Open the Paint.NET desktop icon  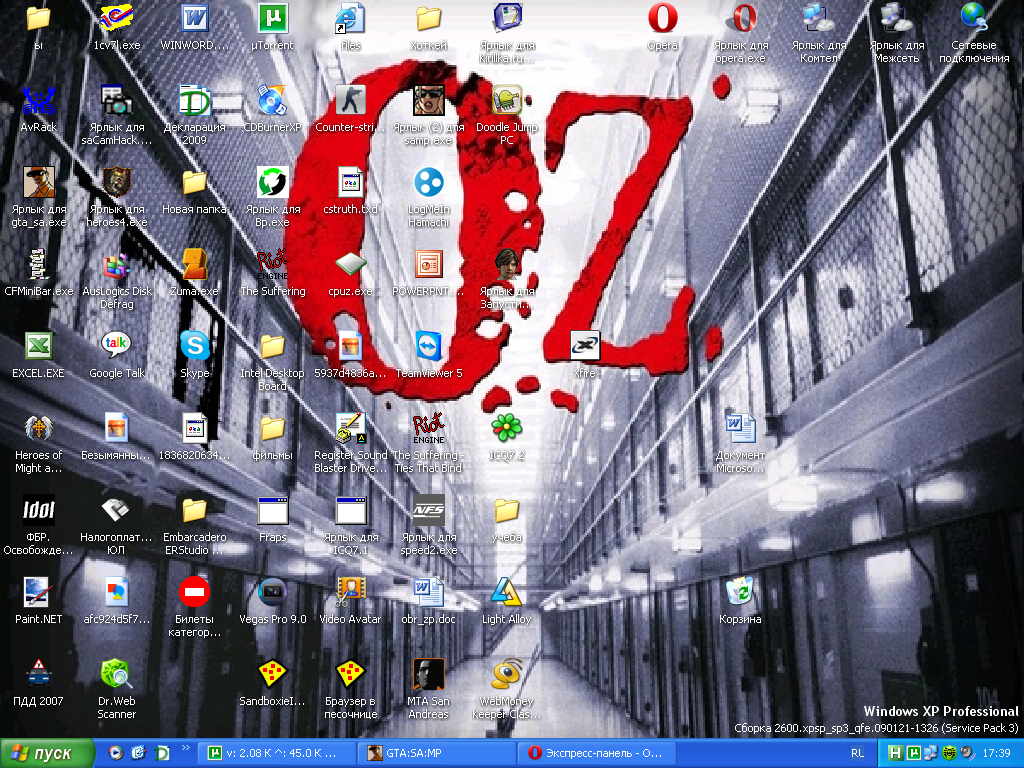(39, 600)
